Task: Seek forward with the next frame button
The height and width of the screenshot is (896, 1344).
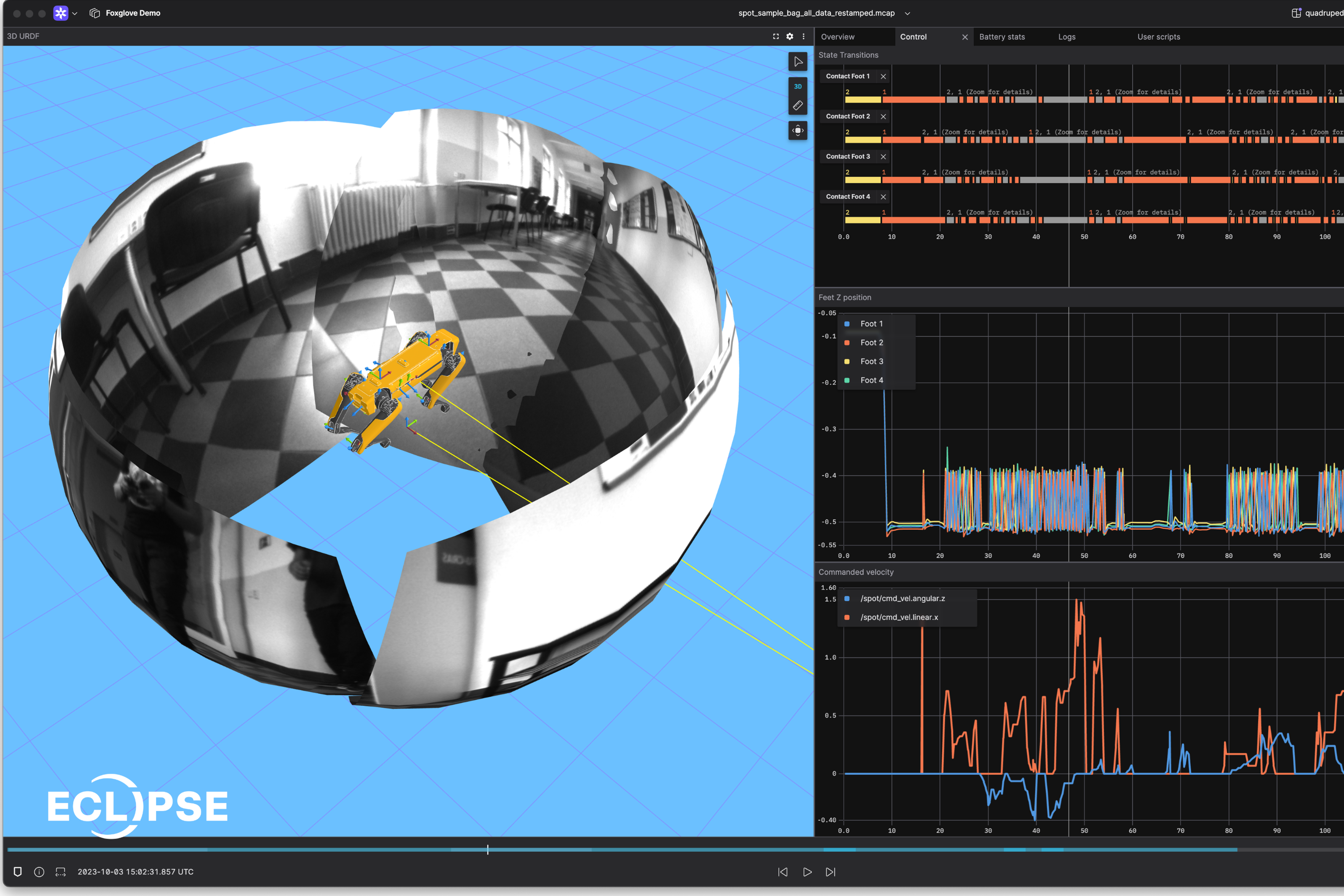Action: pyautogui.click(x=831, y=872)
